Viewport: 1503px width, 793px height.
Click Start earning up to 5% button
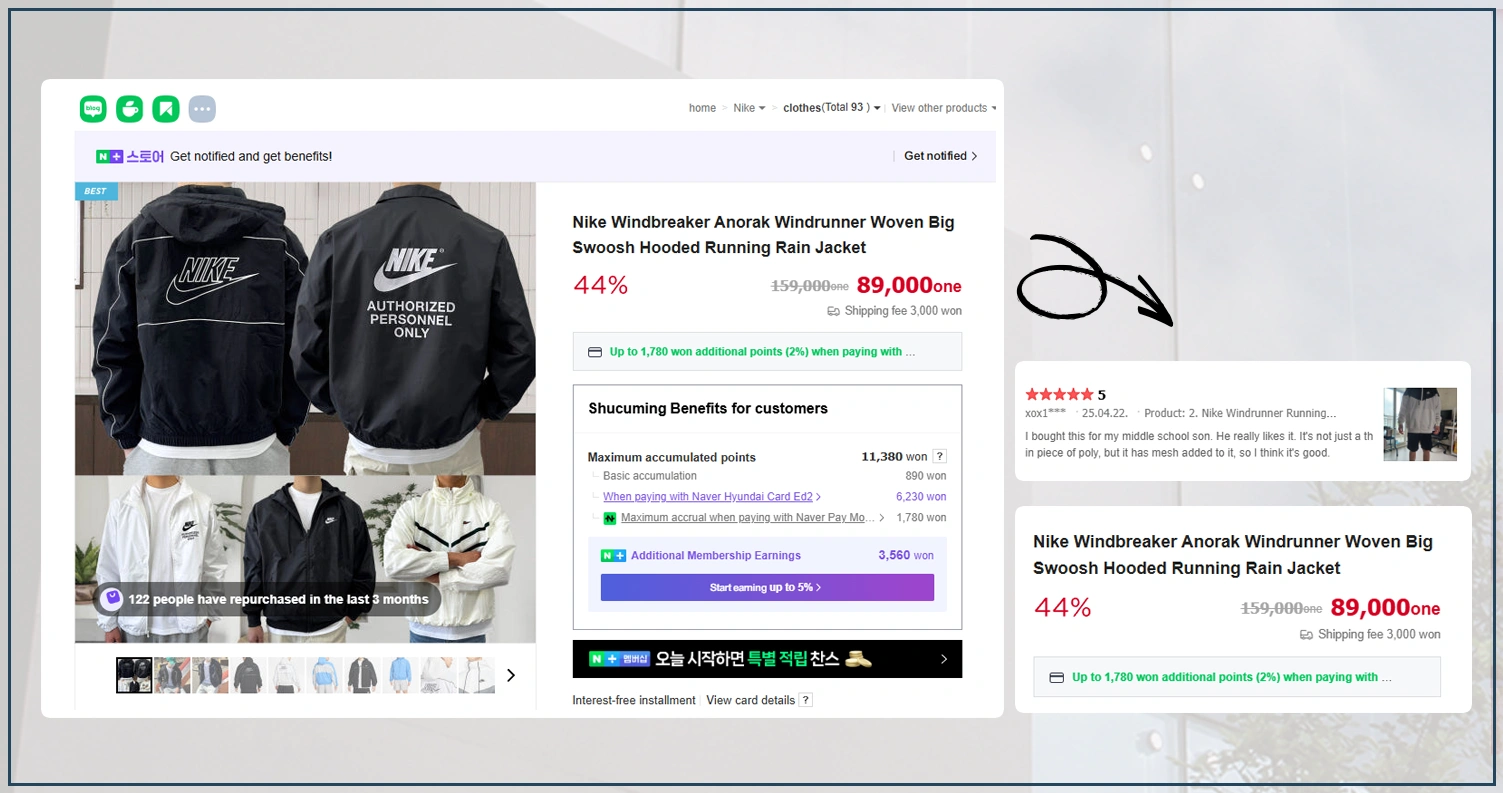[x=766, y=587]
